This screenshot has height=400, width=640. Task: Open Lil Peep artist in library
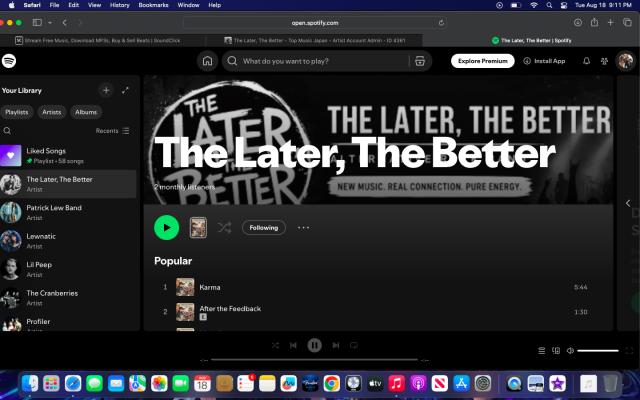click(68, 269)
